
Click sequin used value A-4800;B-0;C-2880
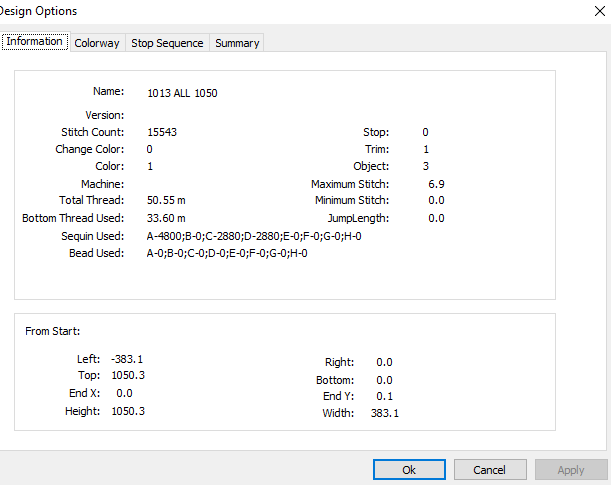click(254, 236)
